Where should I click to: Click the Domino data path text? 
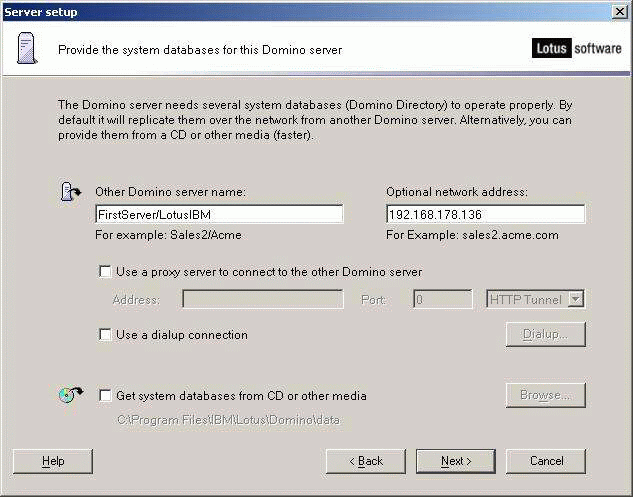pos(228,420)
